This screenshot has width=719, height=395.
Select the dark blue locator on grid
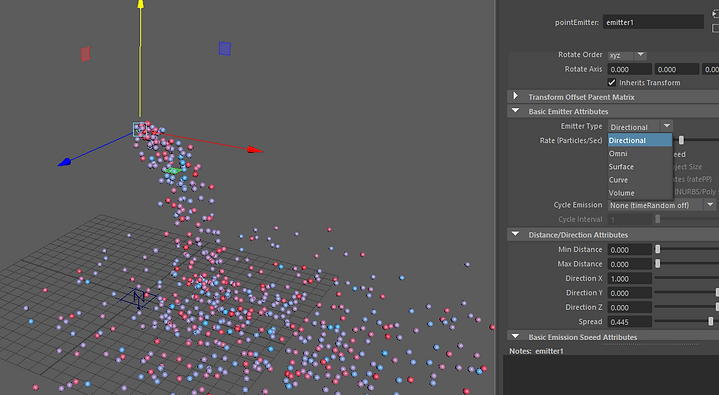(x=138, y=298)
